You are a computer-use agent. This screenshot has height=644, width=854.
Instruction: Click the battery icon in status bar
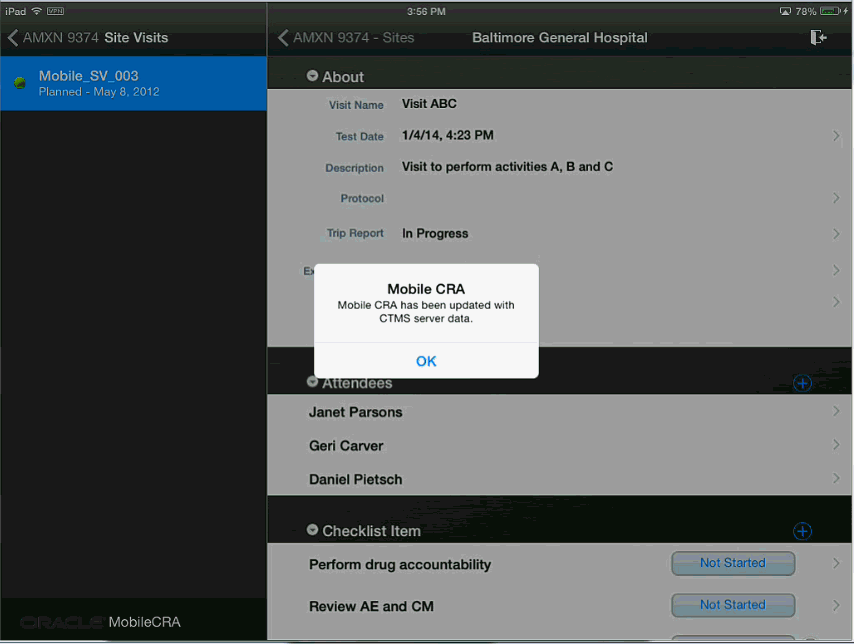pos(831,11)
